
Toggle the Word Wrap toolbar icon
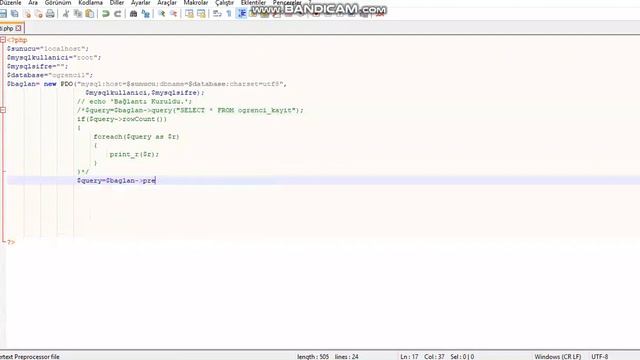click(217, 14)
